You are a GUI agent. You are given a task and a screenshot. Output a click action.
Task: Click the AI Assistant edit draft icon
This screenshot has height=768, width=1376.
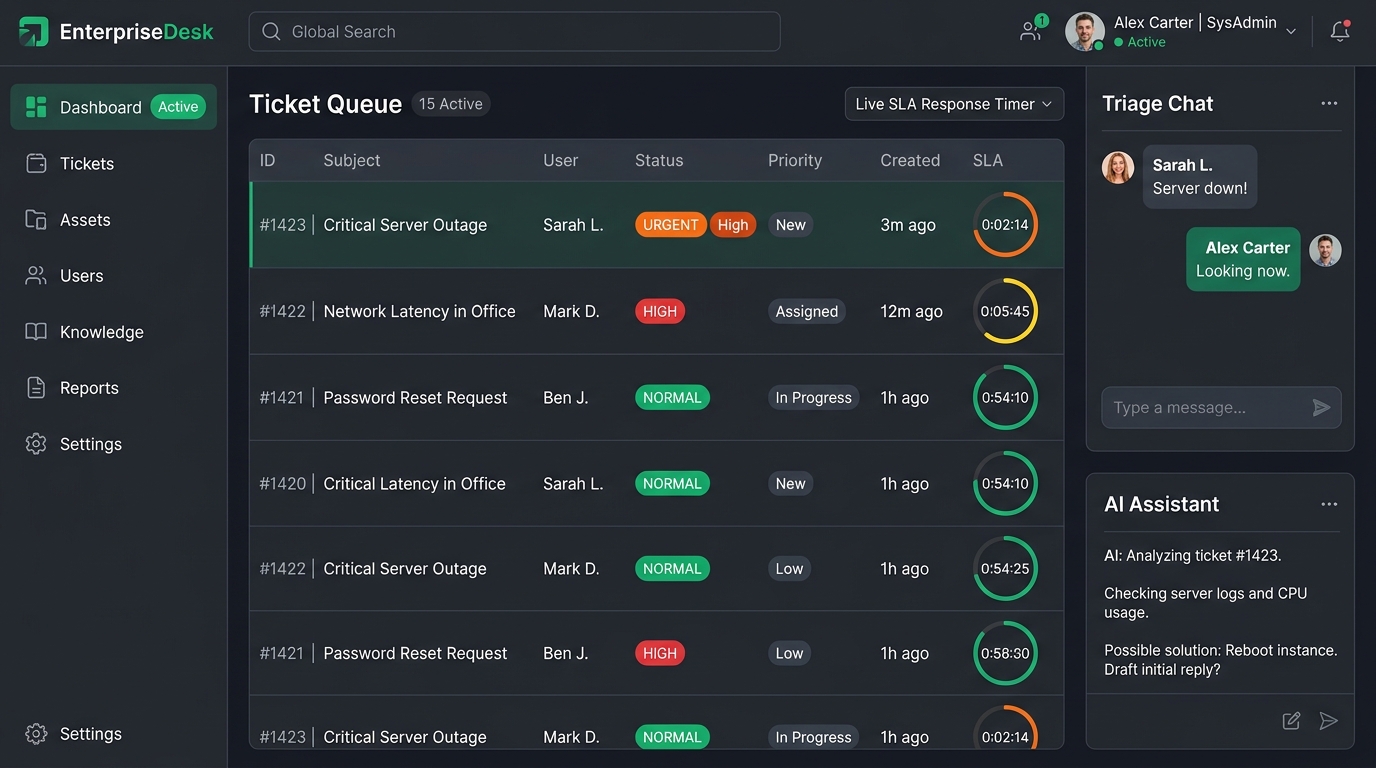[1291, 720]
